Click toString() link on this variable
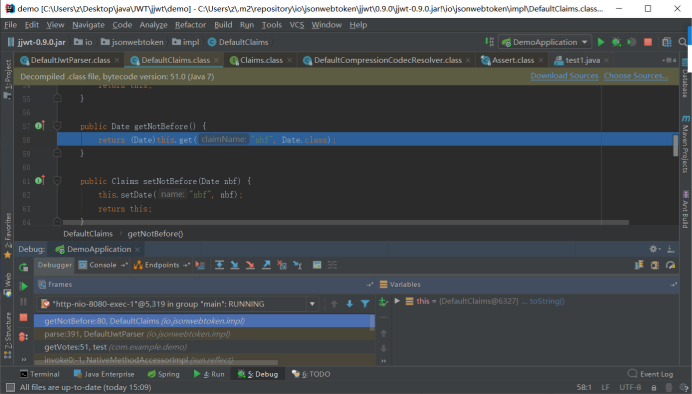The height and width of the screenshot is (394, 692). pyautogui.click(x=547, y=301)
